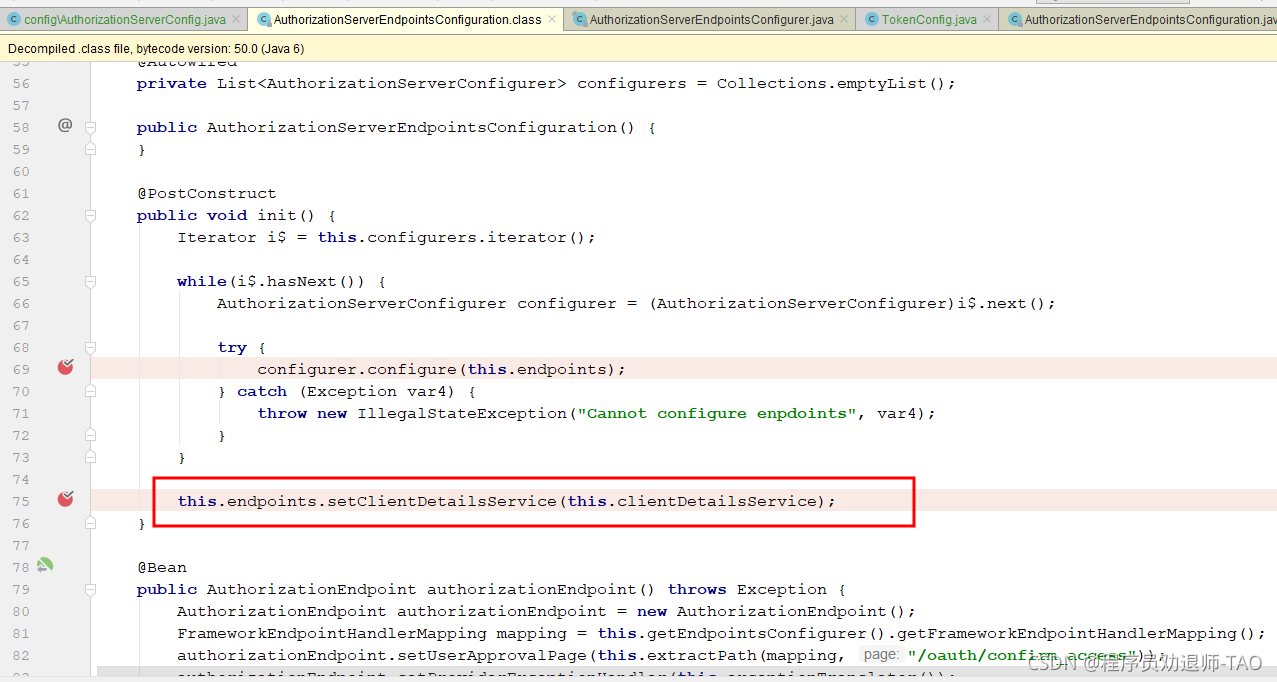
Task: Click 'while(i$.hasNext())' on line 65
Action: point(272,281)
